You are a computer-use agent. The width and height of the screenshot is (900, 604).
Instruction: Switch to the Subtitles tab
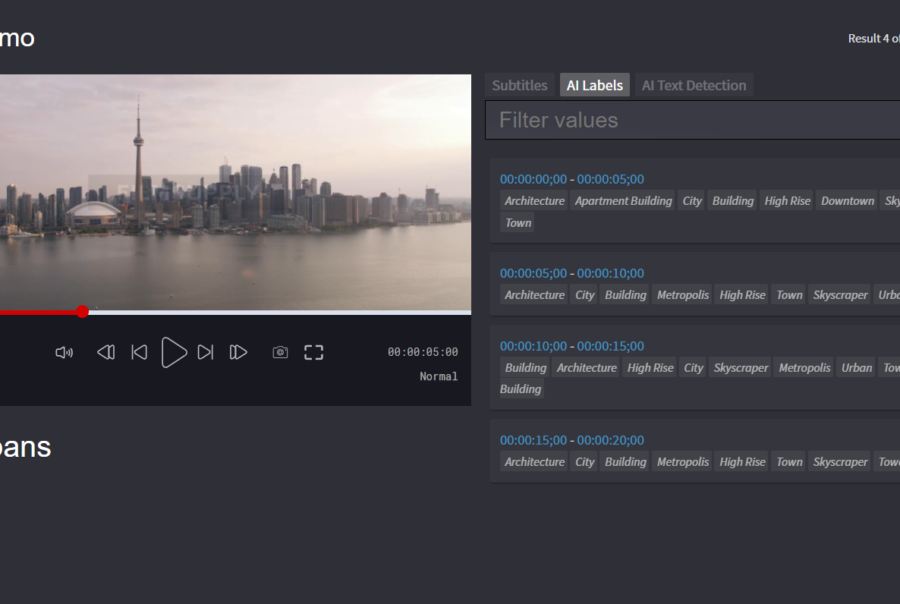point(519,85)
